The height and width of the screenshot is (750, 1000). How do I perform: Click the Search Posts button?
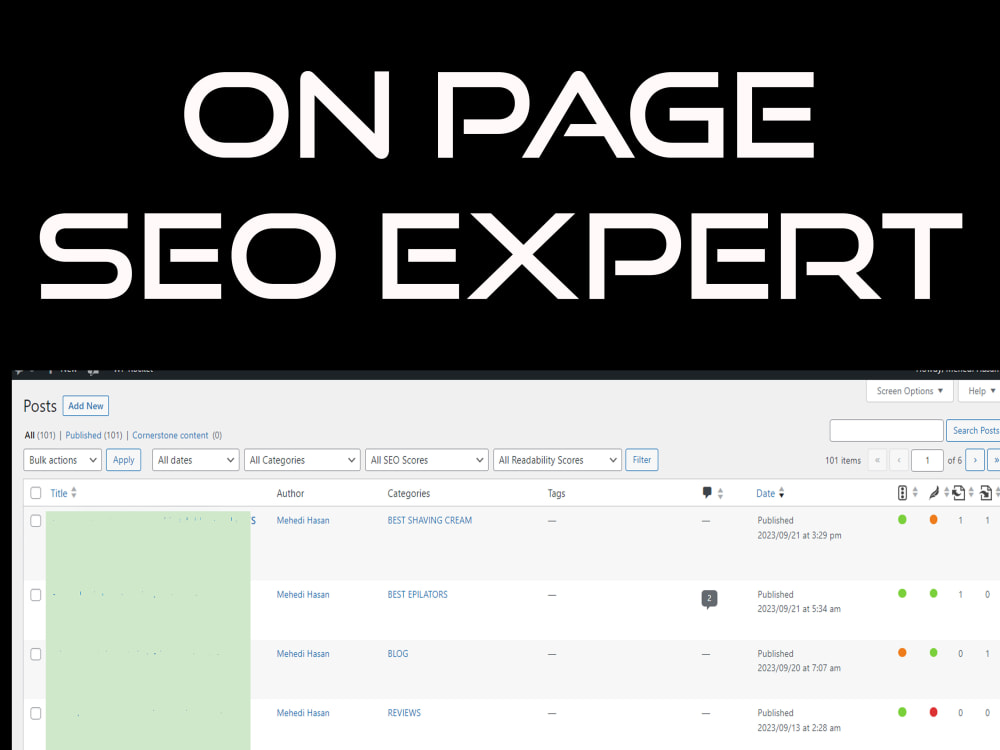click(x=973, y=430)
